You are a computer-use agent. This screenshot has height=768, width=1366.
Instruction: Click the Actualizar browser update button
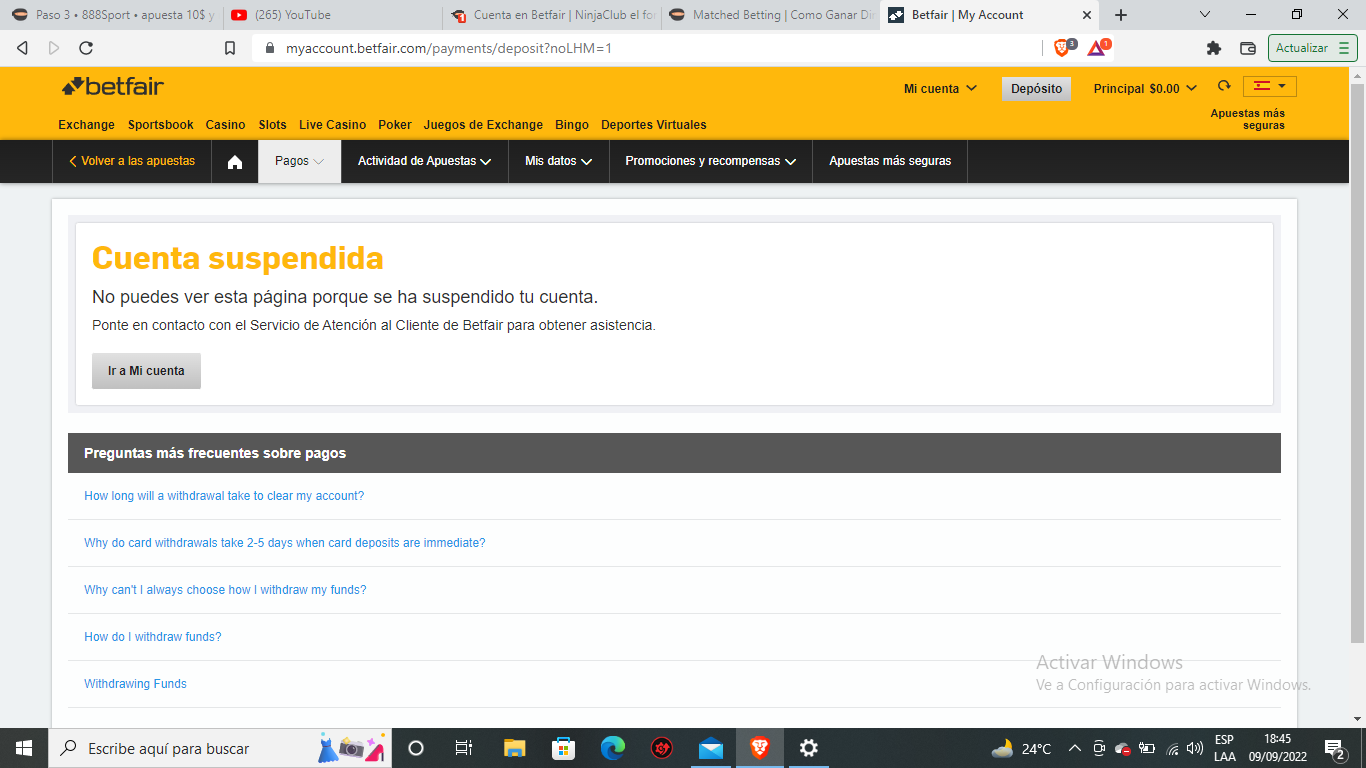pos(1313,48)
